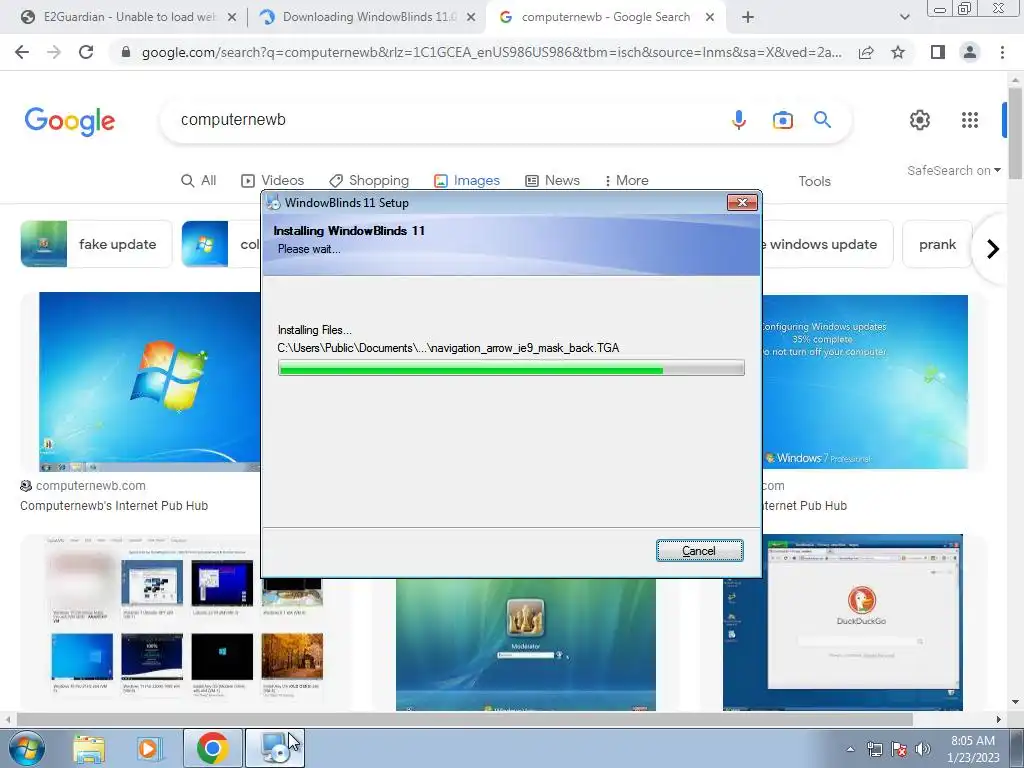Viewport: 1024px width, 768px height.
Task: Open Windows Explorer from the taskbar
Action: coord(89,748)
